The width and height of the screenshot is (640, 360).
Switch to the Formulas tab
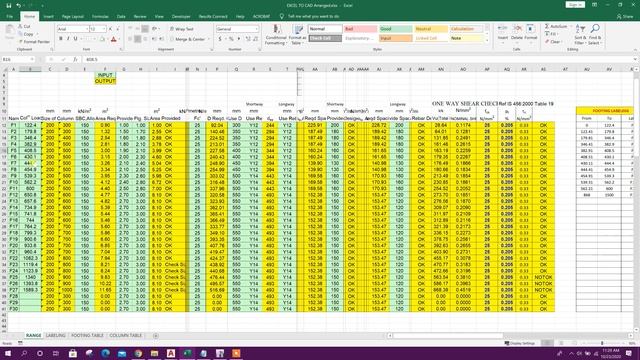coord(100,16)
